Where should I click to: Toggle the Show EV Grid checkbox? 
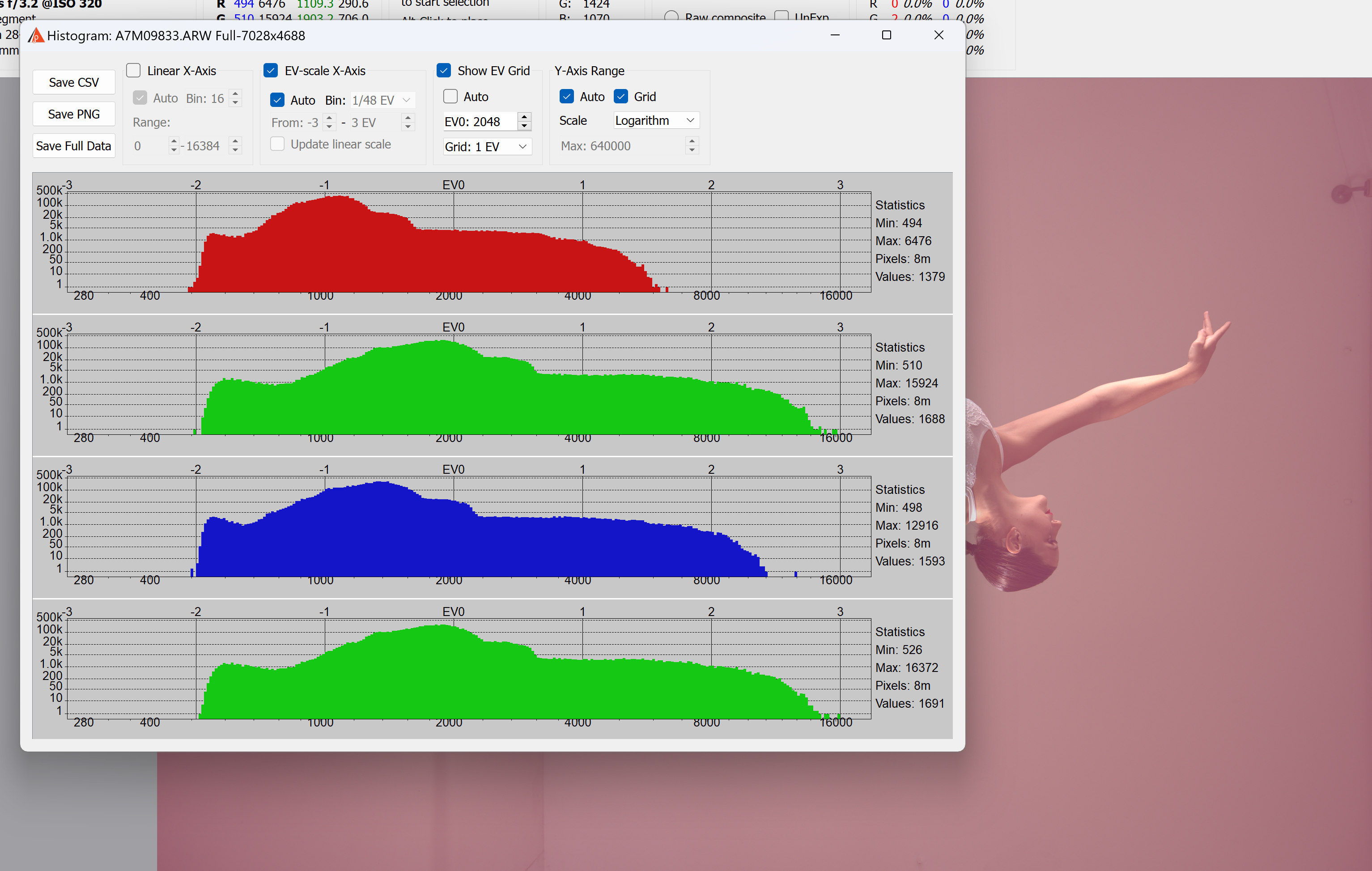tap(443, 71)
